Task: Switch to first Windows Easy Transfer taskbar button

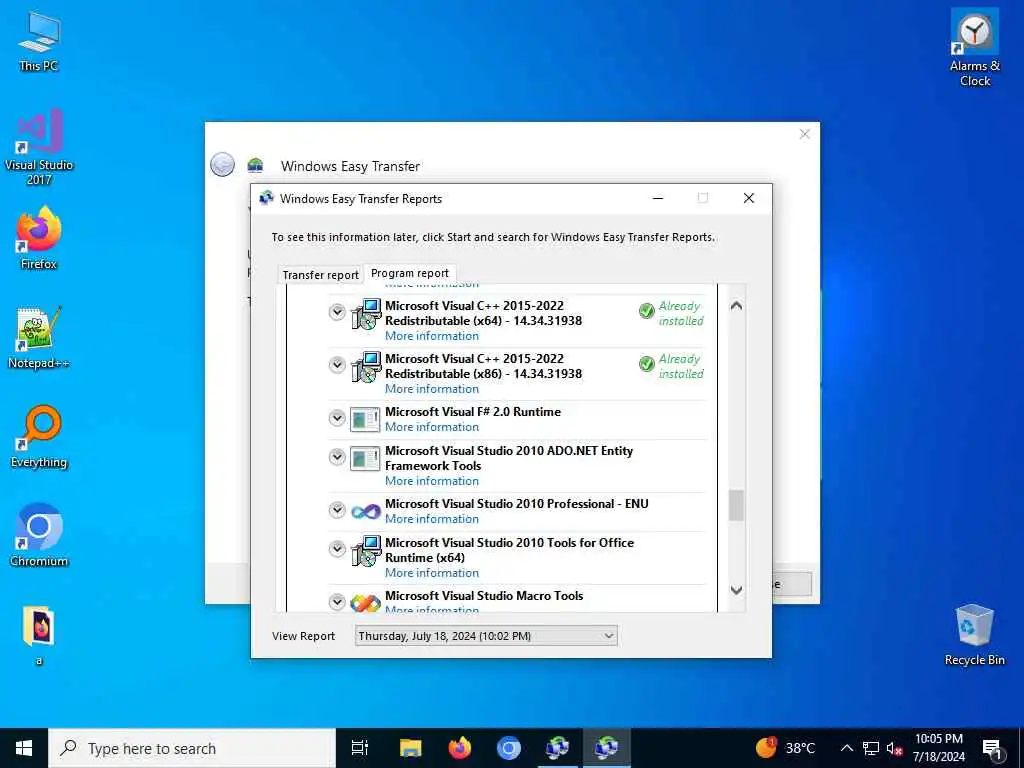Action: coord(558,748)
